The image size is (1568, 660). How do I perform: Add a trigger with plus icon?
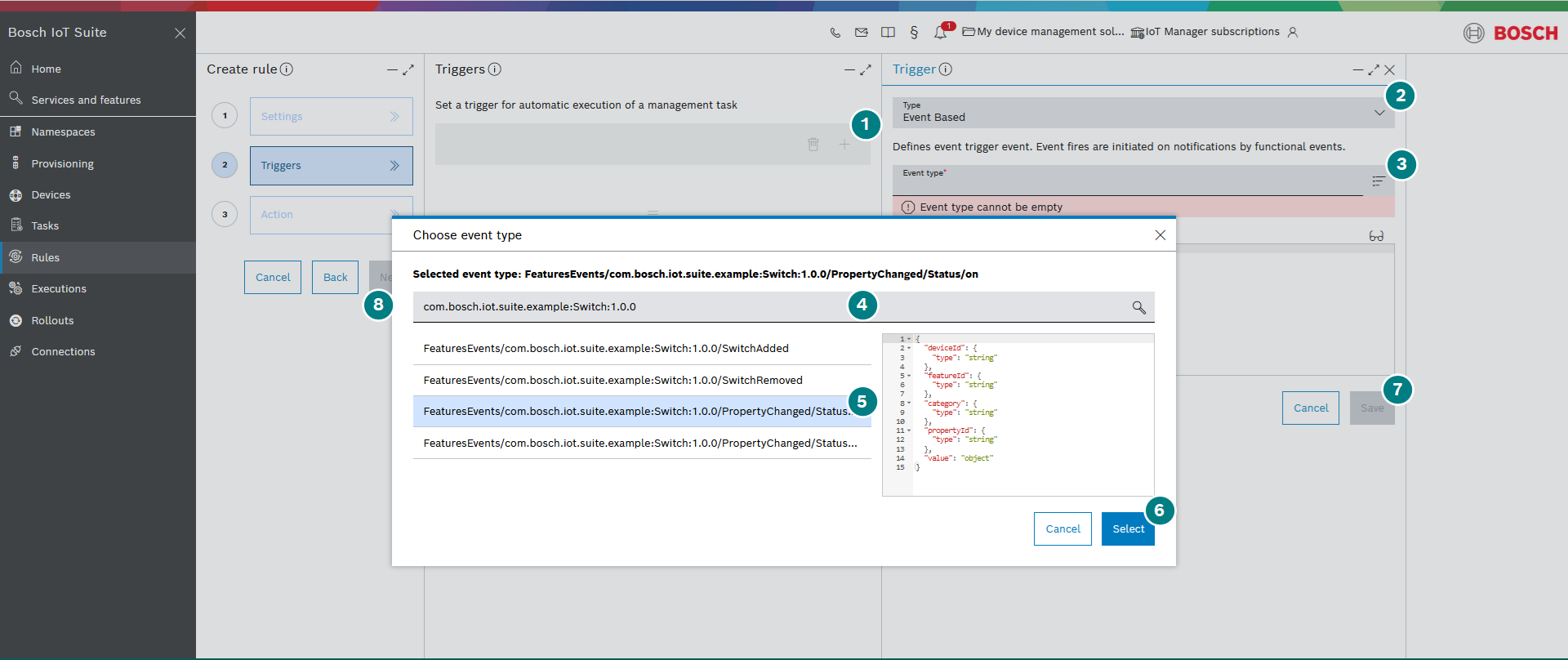click(x=844, y=145)
